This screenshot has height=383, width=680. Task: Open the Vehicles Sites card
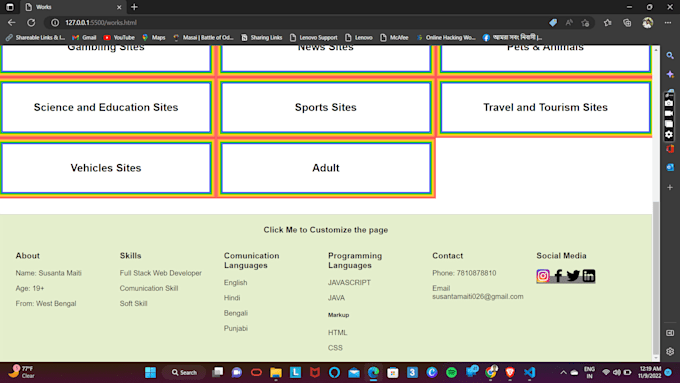[106, 168]
